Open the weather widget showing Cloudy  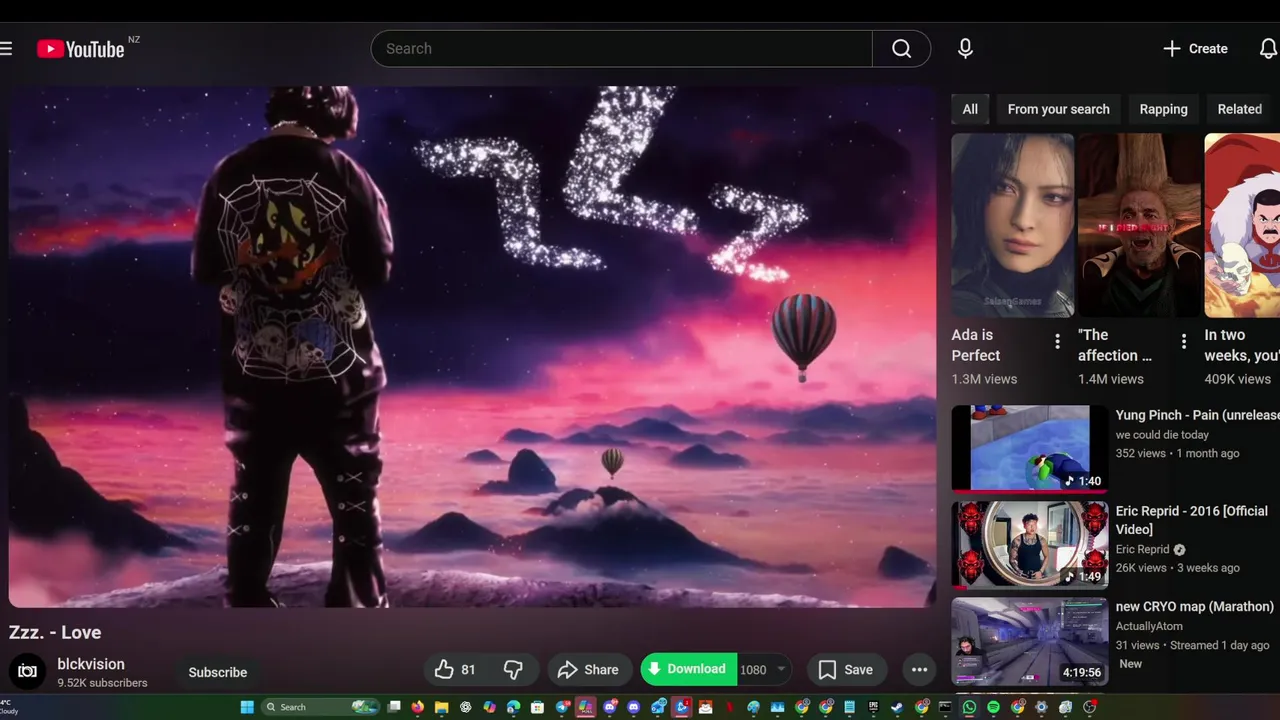coord(8,708)
